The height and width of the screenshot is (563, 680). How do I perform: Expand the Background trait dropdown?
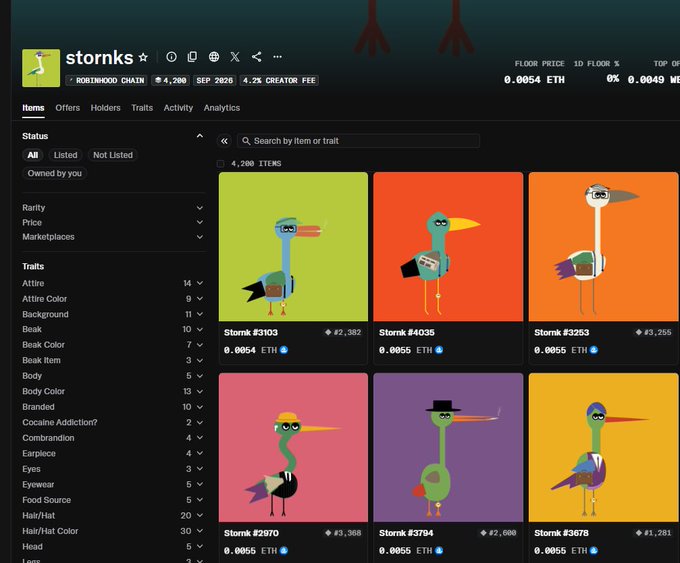pyautogui.click(x=113, y=314)
